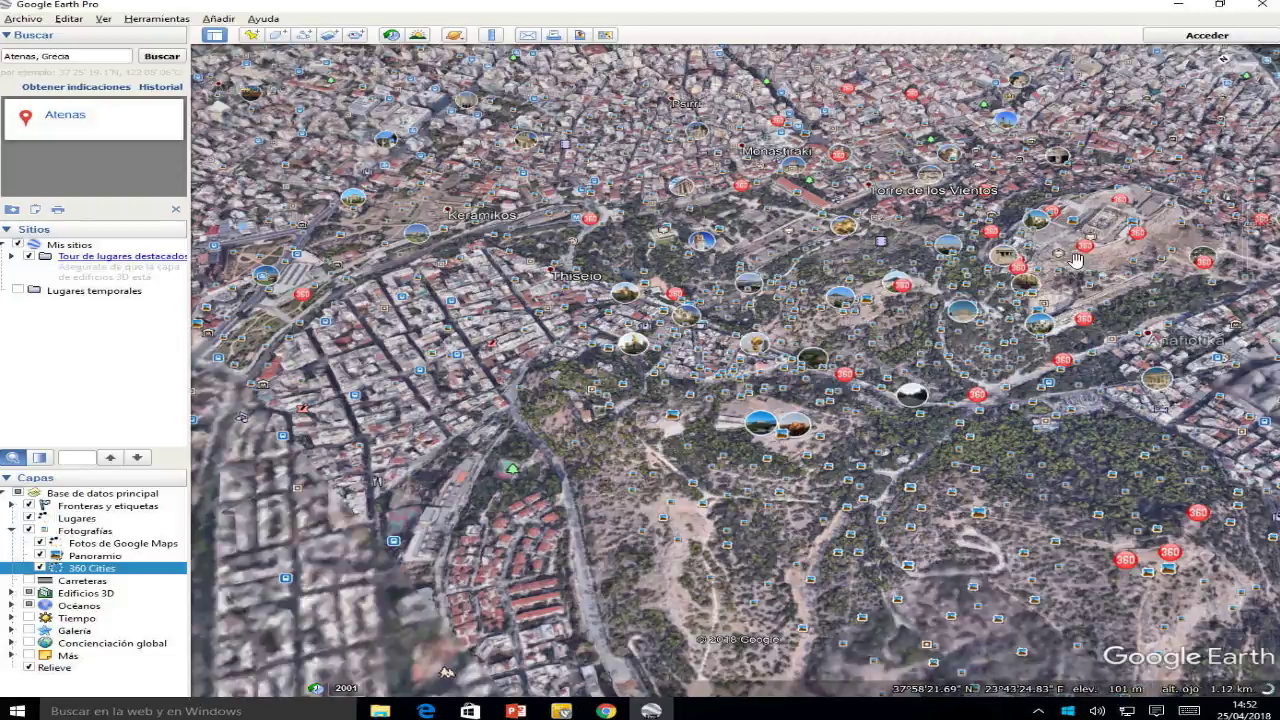Click the print icon below search results
The width and height of the screenshot is (1280, 720).
(x=58, y=209)
